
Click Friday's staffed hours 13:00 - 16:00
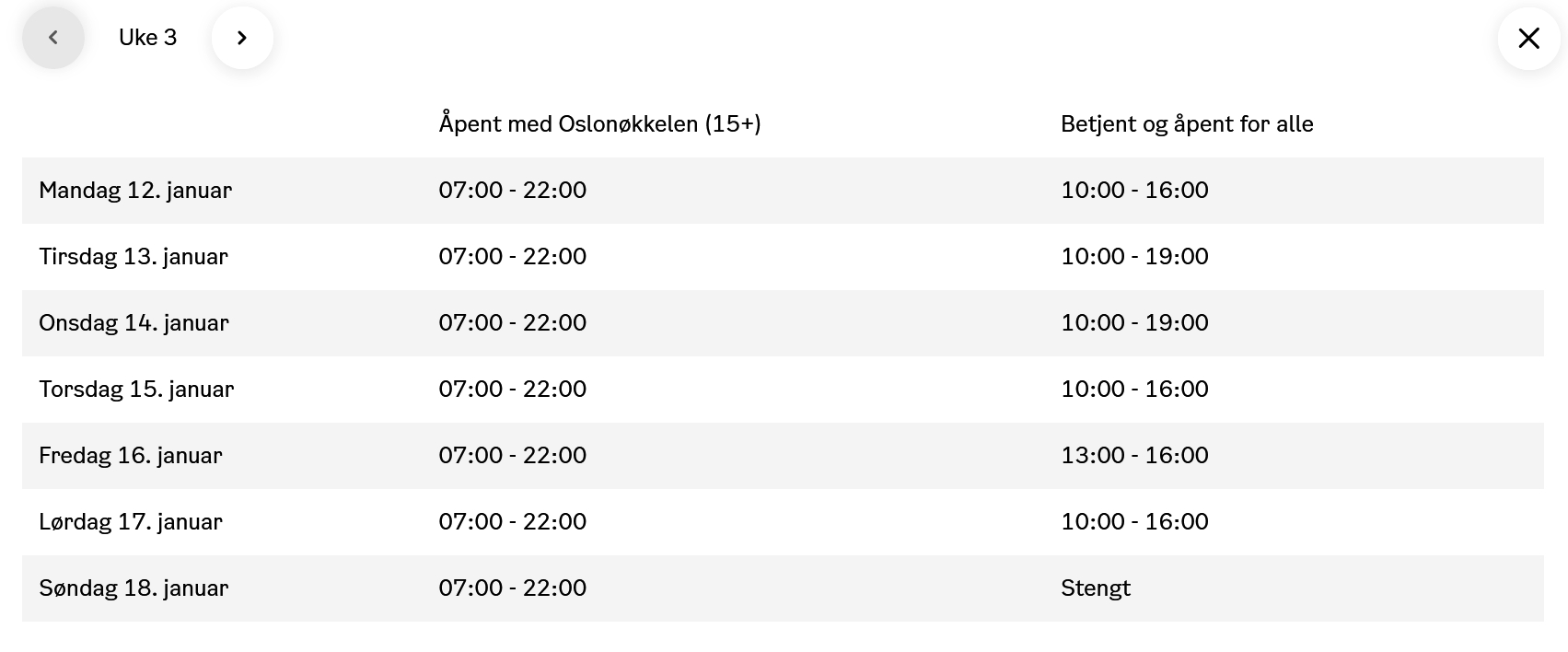pyautogui.click(x=1134, y=456)
